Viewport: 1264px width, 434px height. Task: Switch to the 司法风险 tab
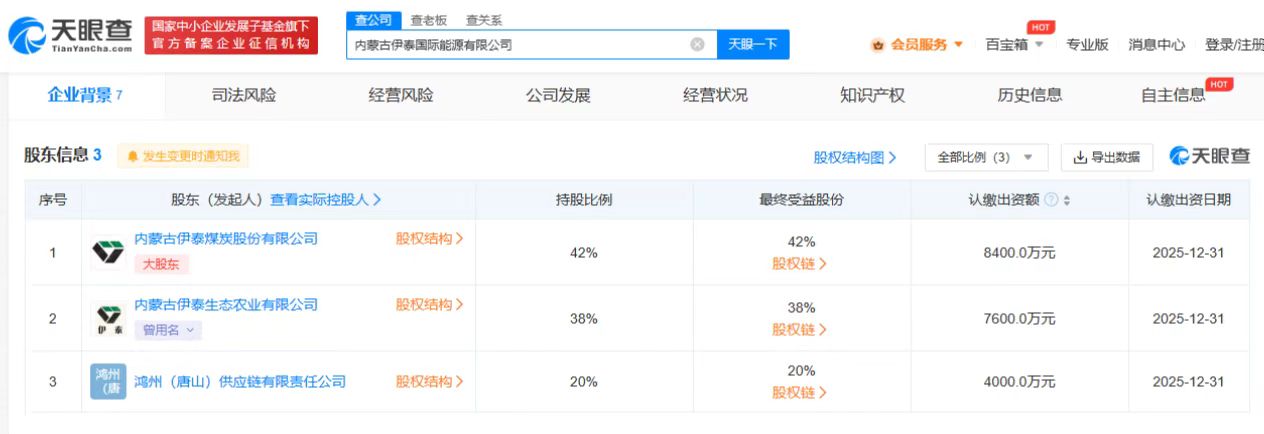point(244,96)
